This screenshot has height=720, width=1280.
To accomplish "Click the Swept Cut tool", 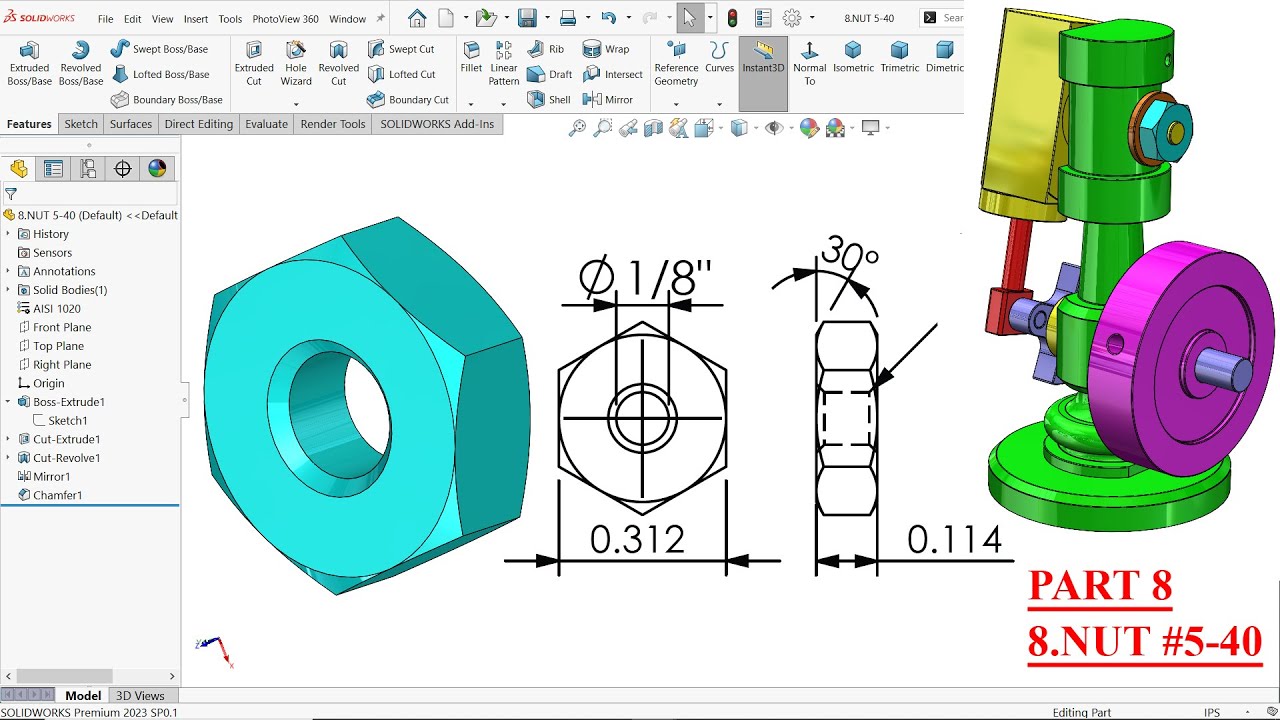I will 401,49.
